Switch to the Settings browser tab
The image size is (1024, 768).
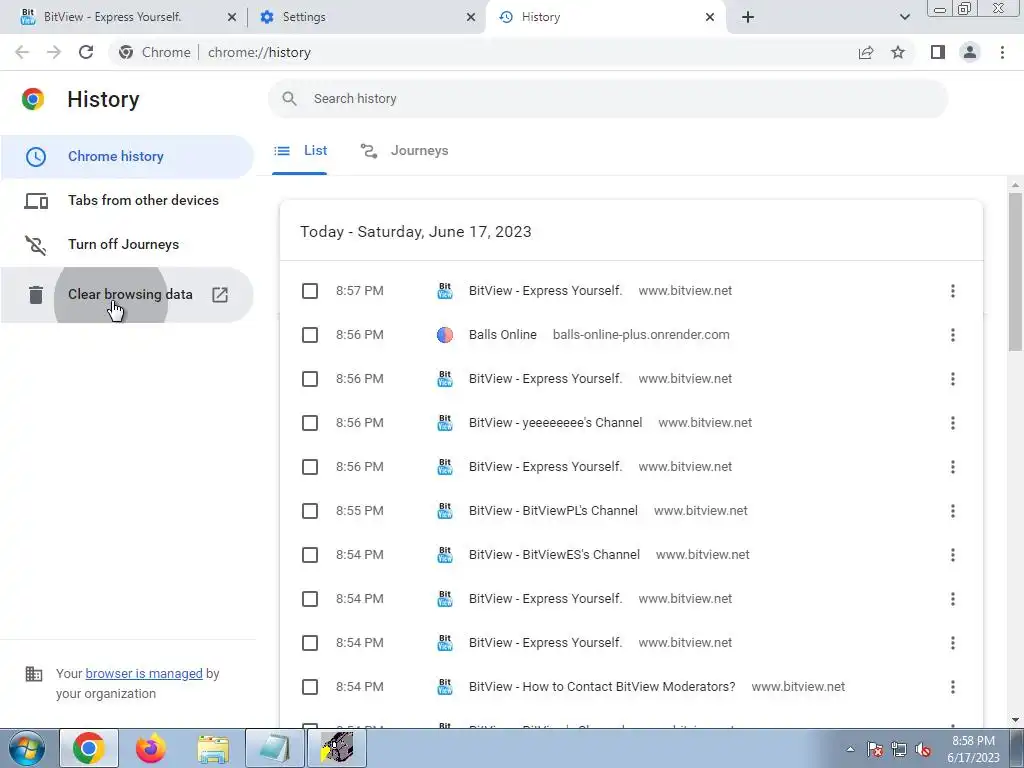366,17
